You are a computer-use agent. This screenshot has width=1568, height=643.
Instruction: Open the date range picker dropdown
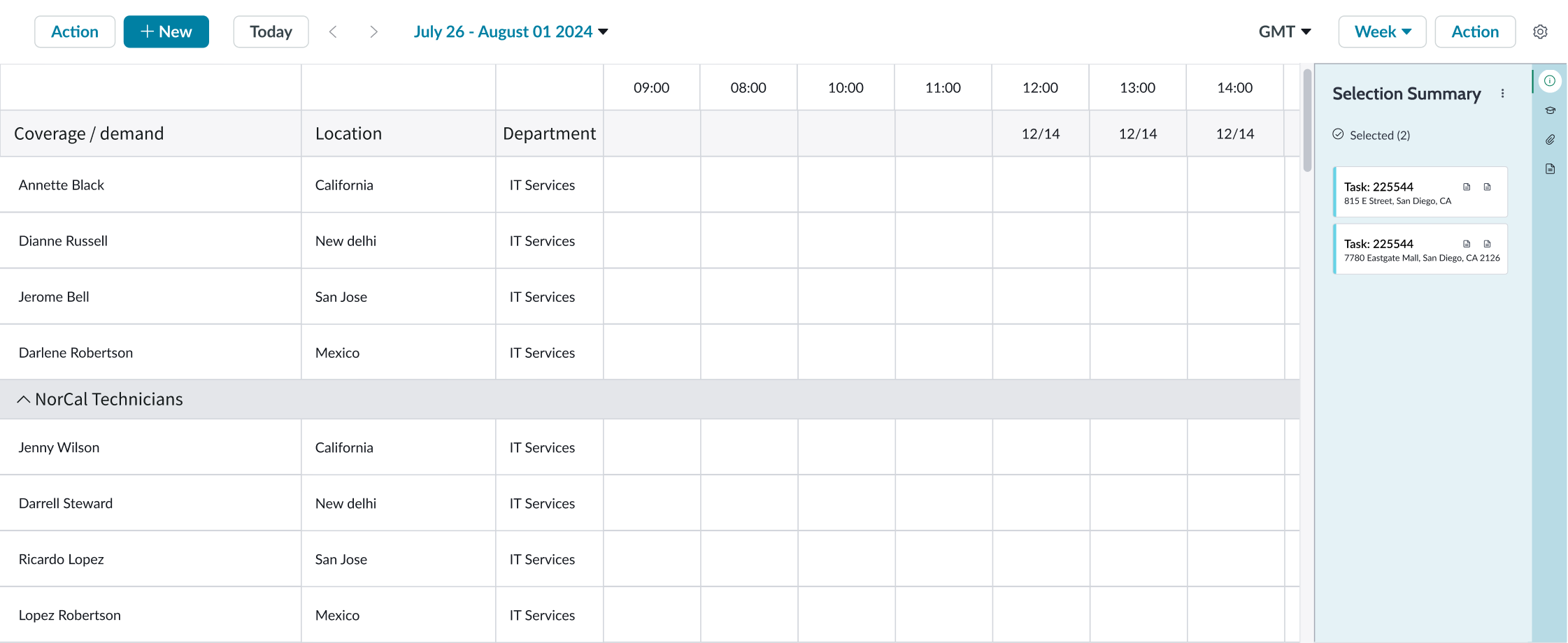point(511,31)
